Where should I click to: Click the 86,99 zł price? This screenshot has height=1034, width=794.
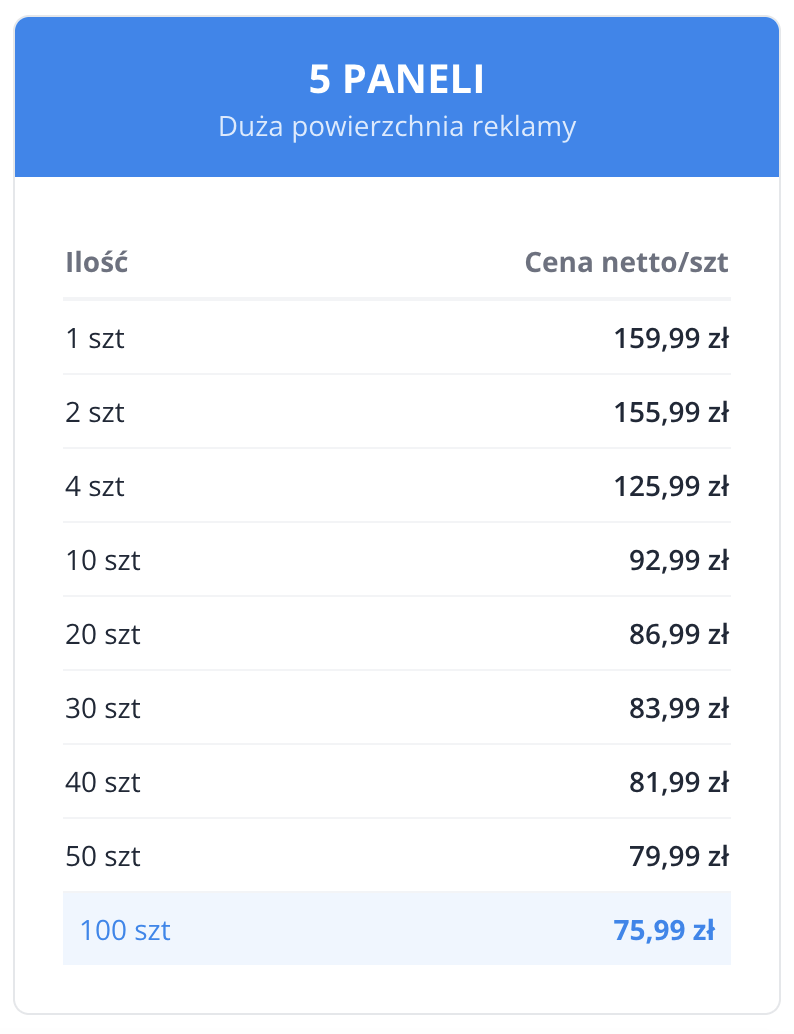click(x=678, y=635)
